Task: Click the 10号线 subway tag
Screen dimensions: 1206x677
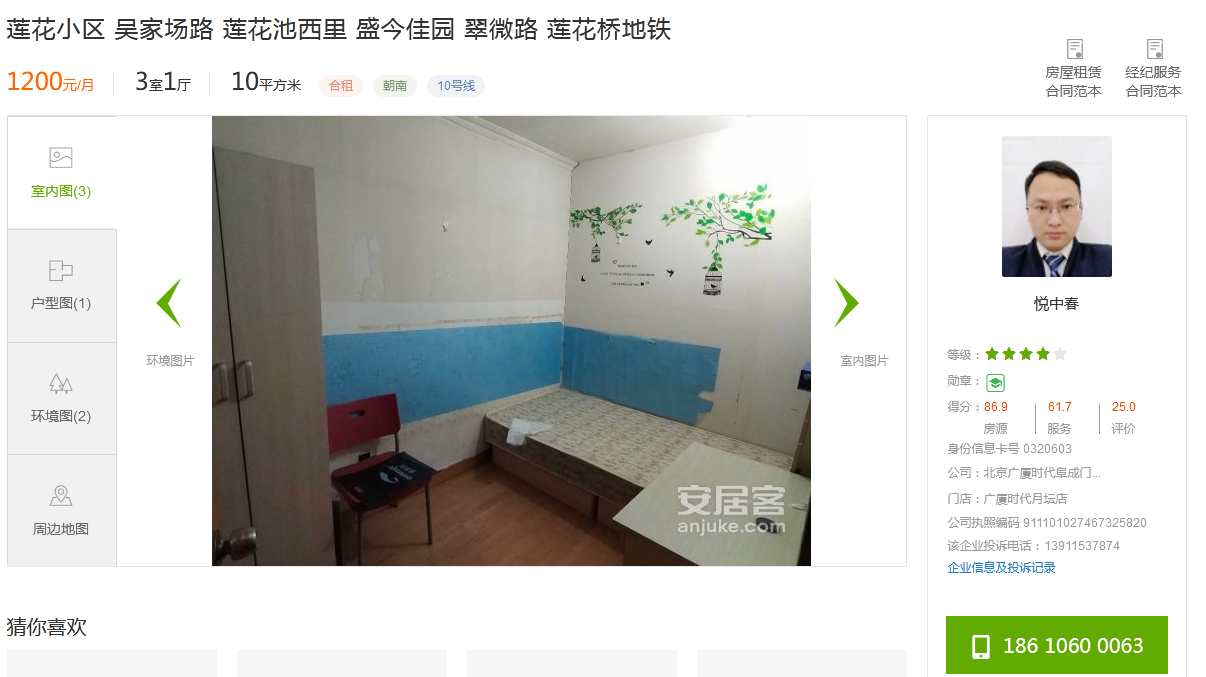Action: [456, 86]
